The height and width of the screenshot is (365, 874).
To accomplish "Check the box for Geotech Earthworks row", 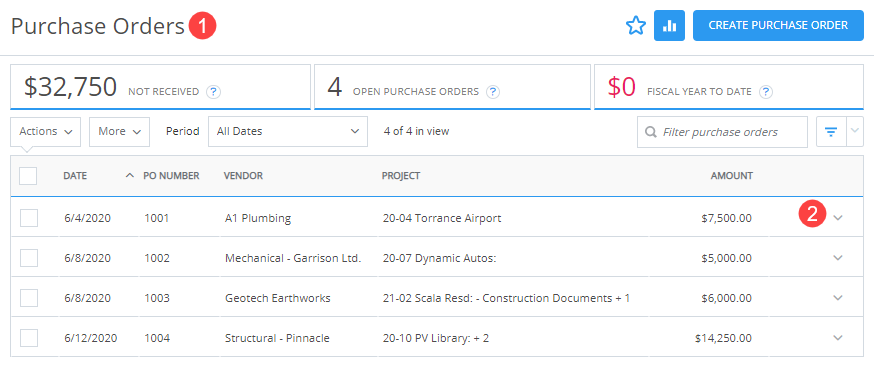I will coord(28,298).
